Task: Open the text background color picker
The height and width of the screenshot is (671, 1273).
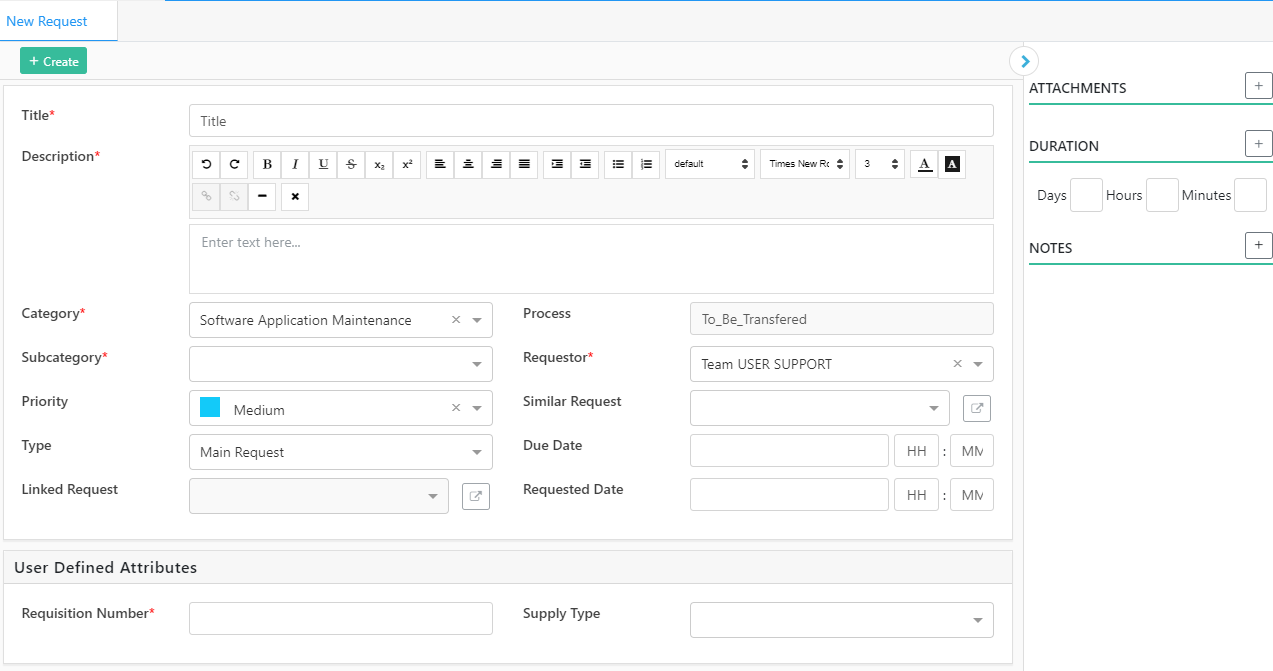Action: pos(952,164)
